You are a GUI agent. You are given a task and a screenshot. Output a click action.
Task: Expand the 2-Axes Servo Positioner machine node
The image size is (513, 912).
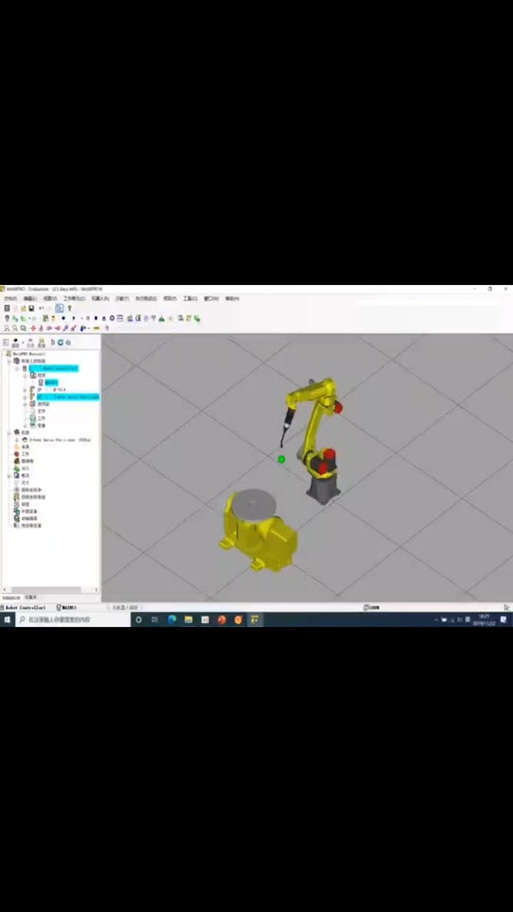(17, 440)
